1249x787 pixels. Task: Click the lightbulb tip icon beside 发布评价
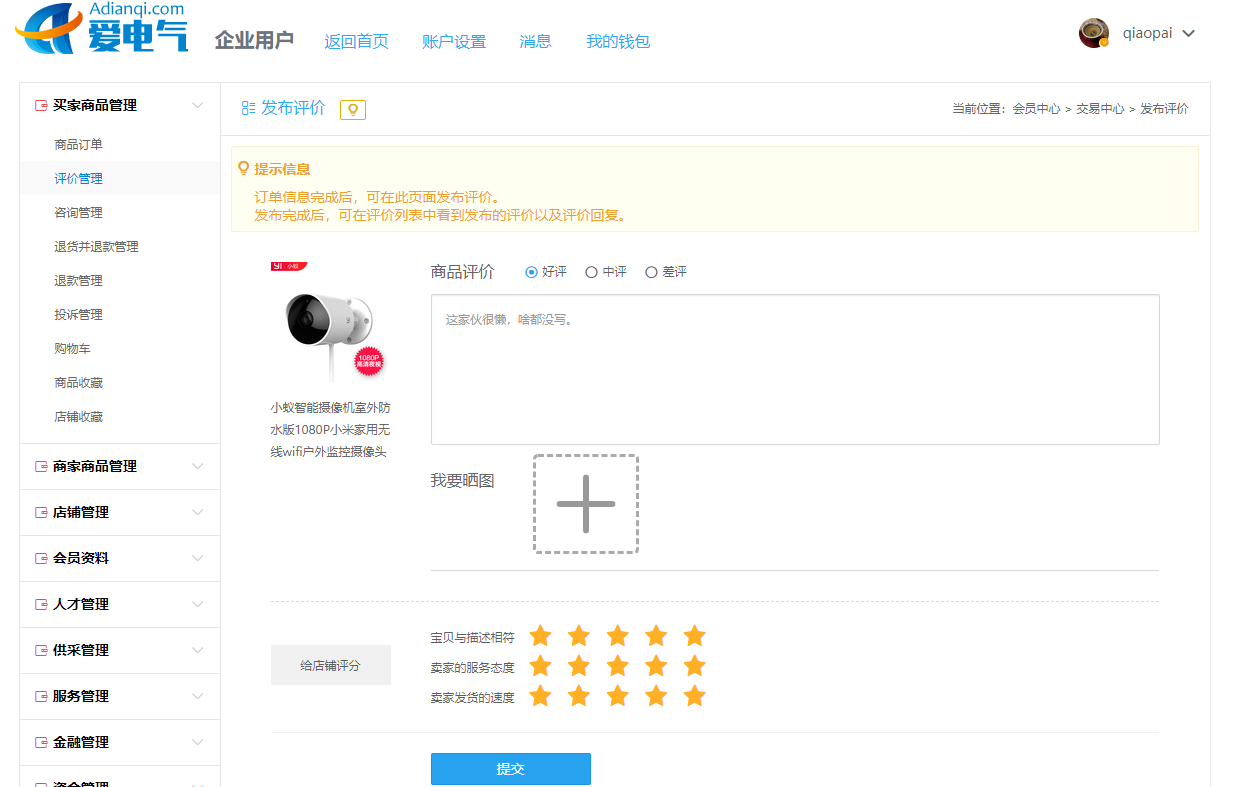[353, 110]
